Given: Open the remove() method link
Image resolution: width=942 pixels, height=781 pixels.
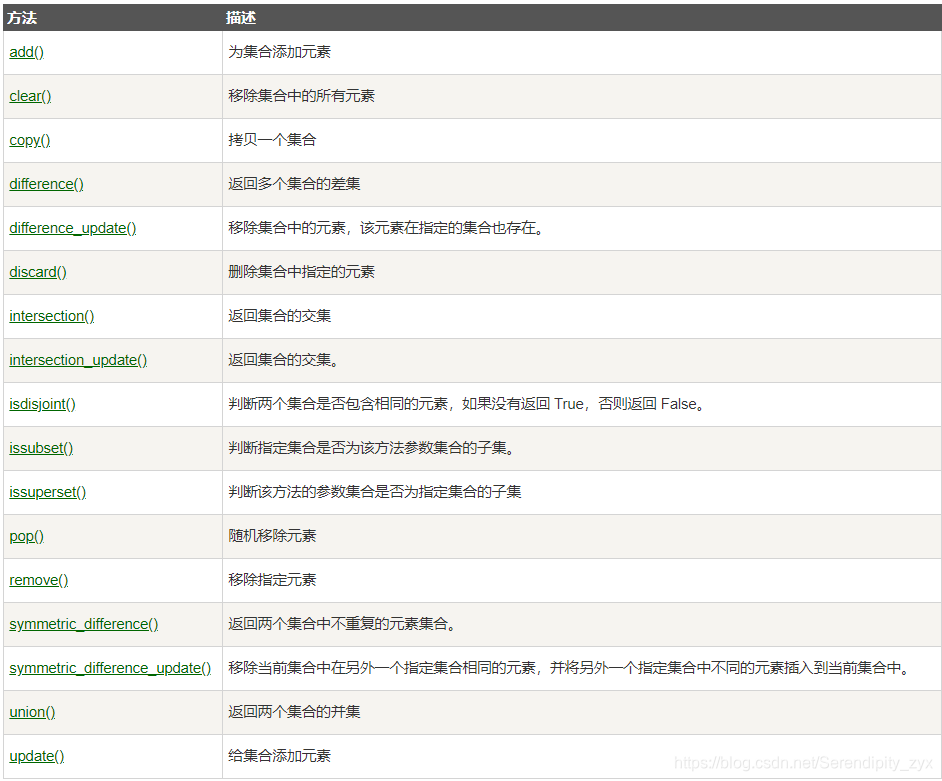Looking at the screenshot, I should coord(38,580).
